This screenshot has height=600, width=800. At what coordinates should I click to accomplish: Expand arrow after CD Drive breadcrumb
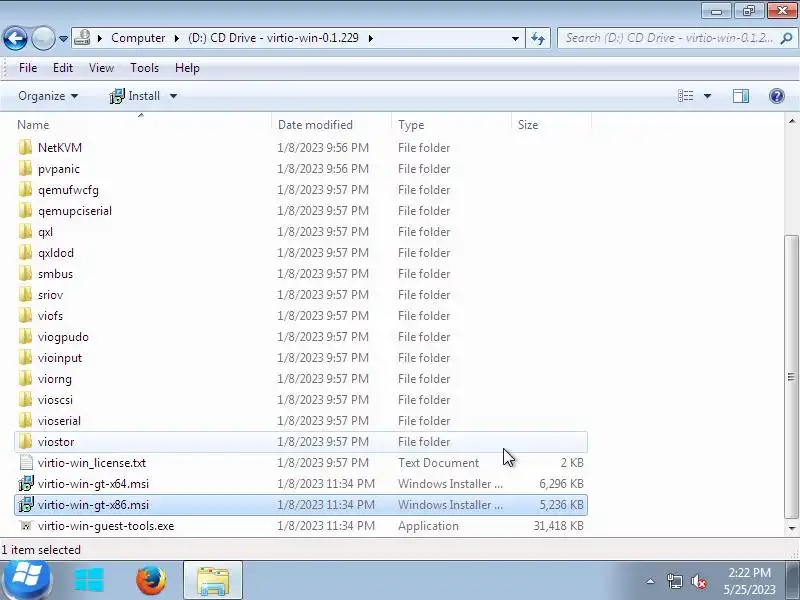[x=370, y=38]
